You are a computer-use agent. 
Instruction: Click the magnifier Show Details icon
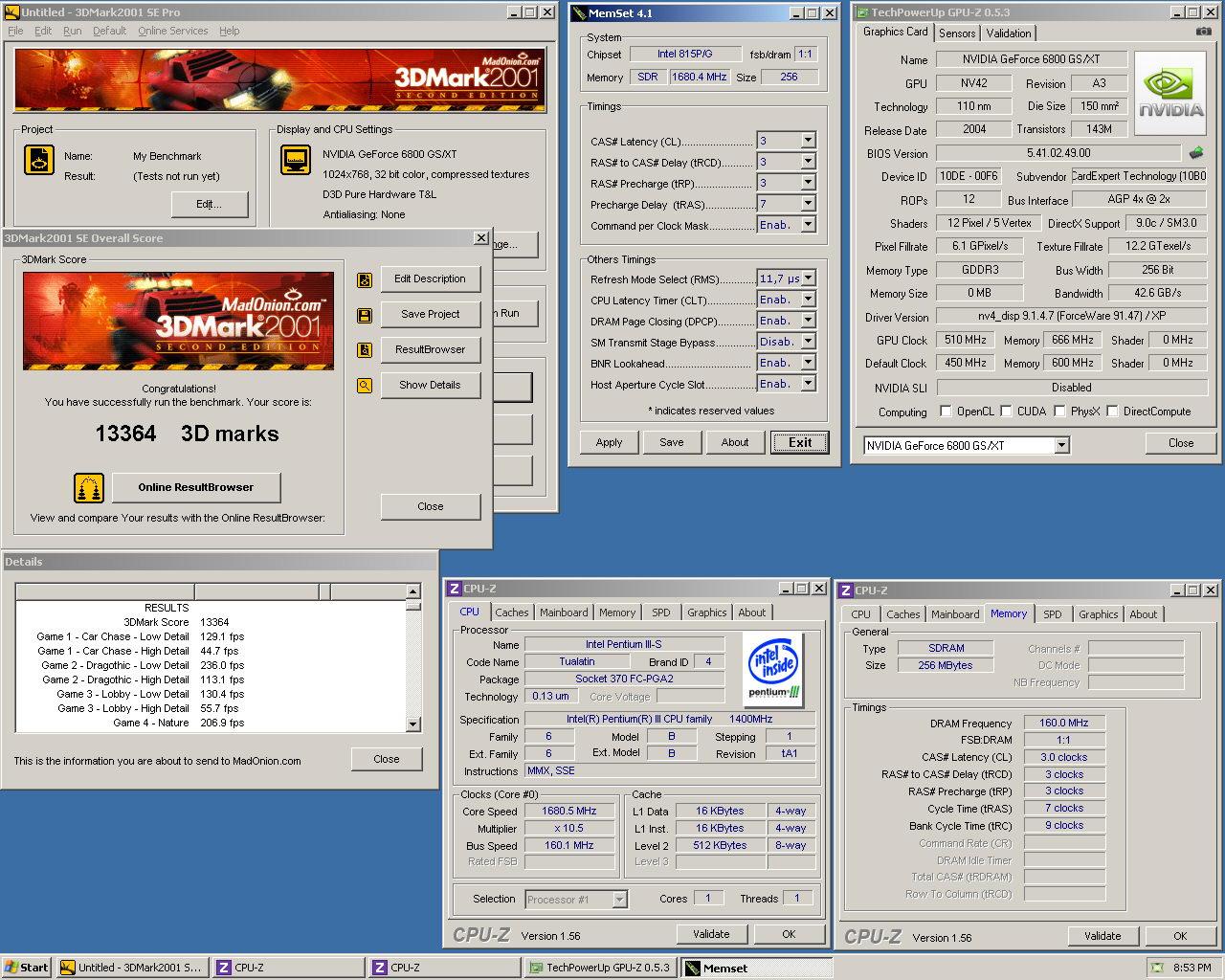coord(365,386)
